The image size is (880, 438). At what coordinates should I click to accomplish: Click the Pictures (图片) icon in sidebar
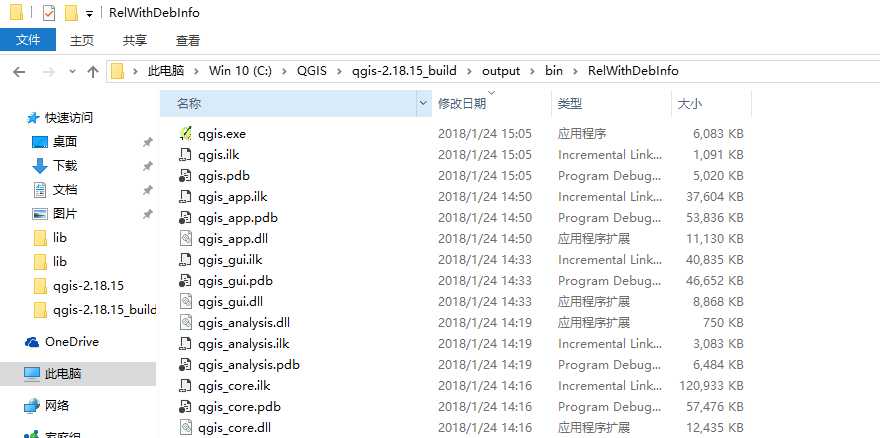pos(40,214)
